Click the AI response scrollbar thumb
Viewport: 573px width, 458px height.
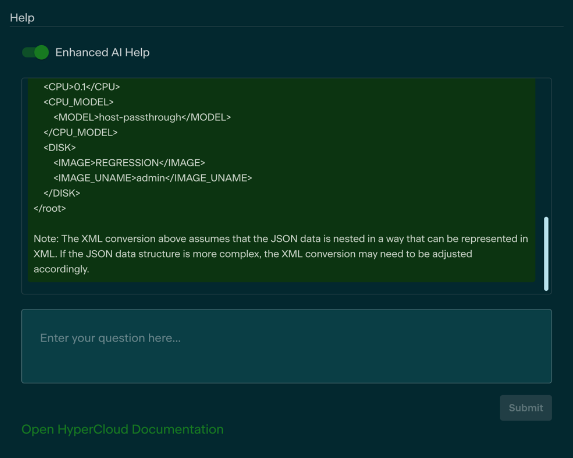click(546, 254)
